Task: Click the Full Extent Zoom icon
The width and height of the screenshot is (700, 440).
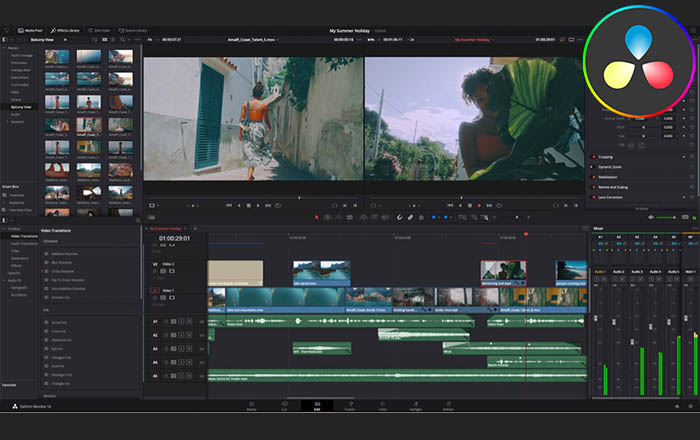Action: [x=462, y=217]
